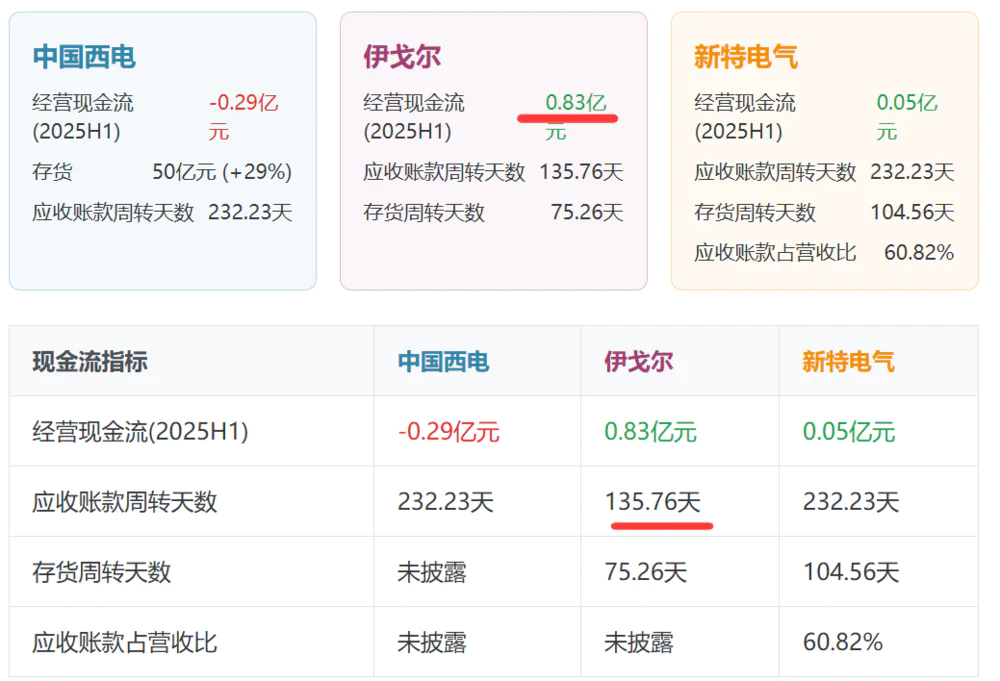
Task: Click the red -0.29亿元 value in the table
Action: click(x=448, y=432)
